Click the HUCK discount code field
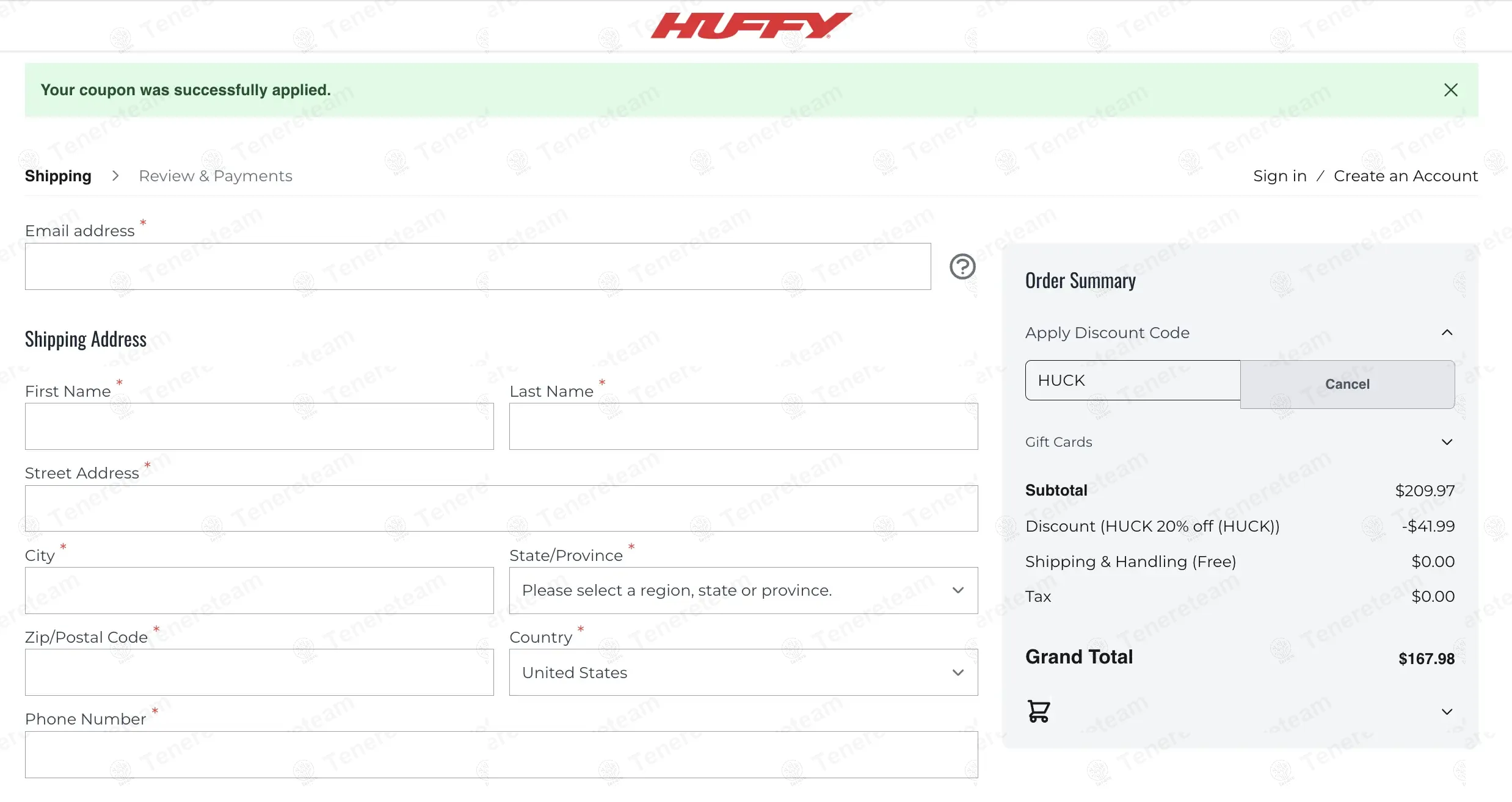The image size is (1512, 802). tap(1133, 380)
